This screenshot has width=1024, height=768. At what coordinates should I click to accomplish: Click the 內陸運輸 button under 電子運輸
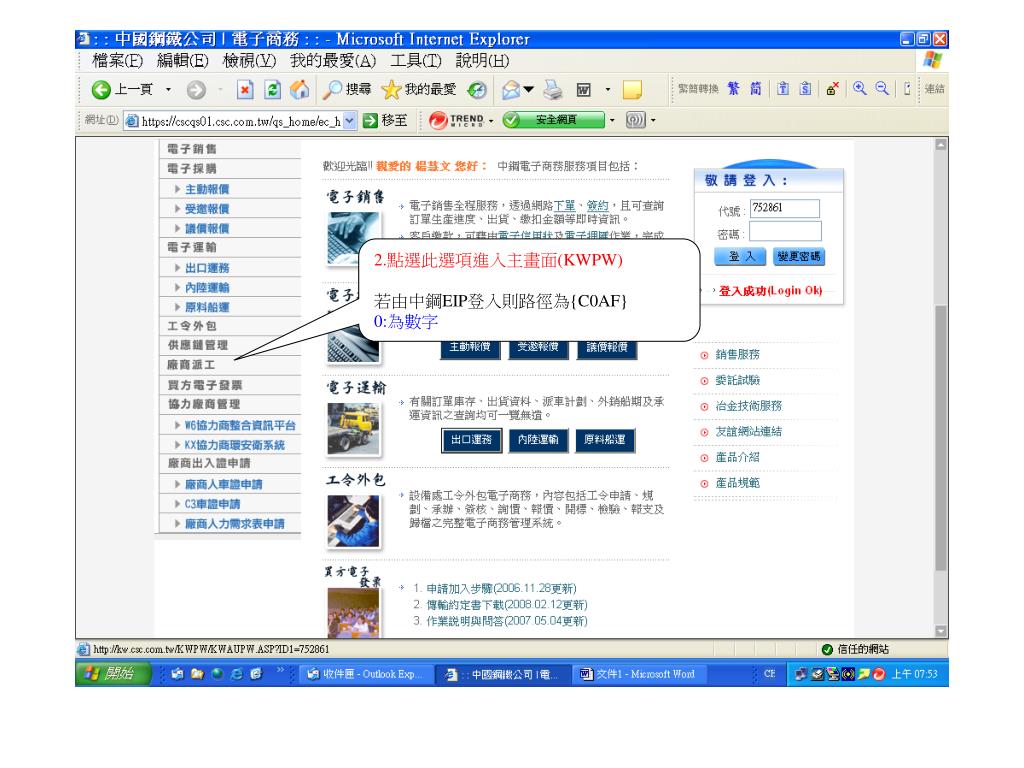point(538,440)
